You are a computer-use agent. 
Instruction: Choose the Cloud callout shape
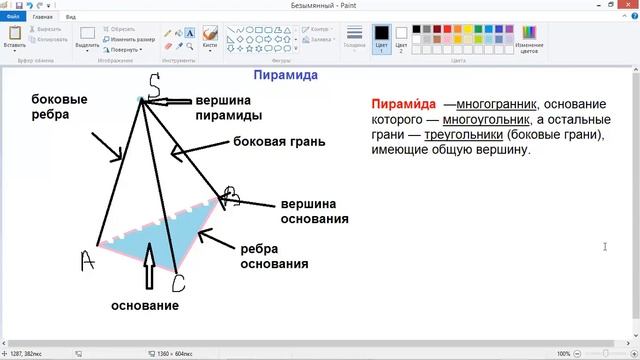(x=287, y=49)
